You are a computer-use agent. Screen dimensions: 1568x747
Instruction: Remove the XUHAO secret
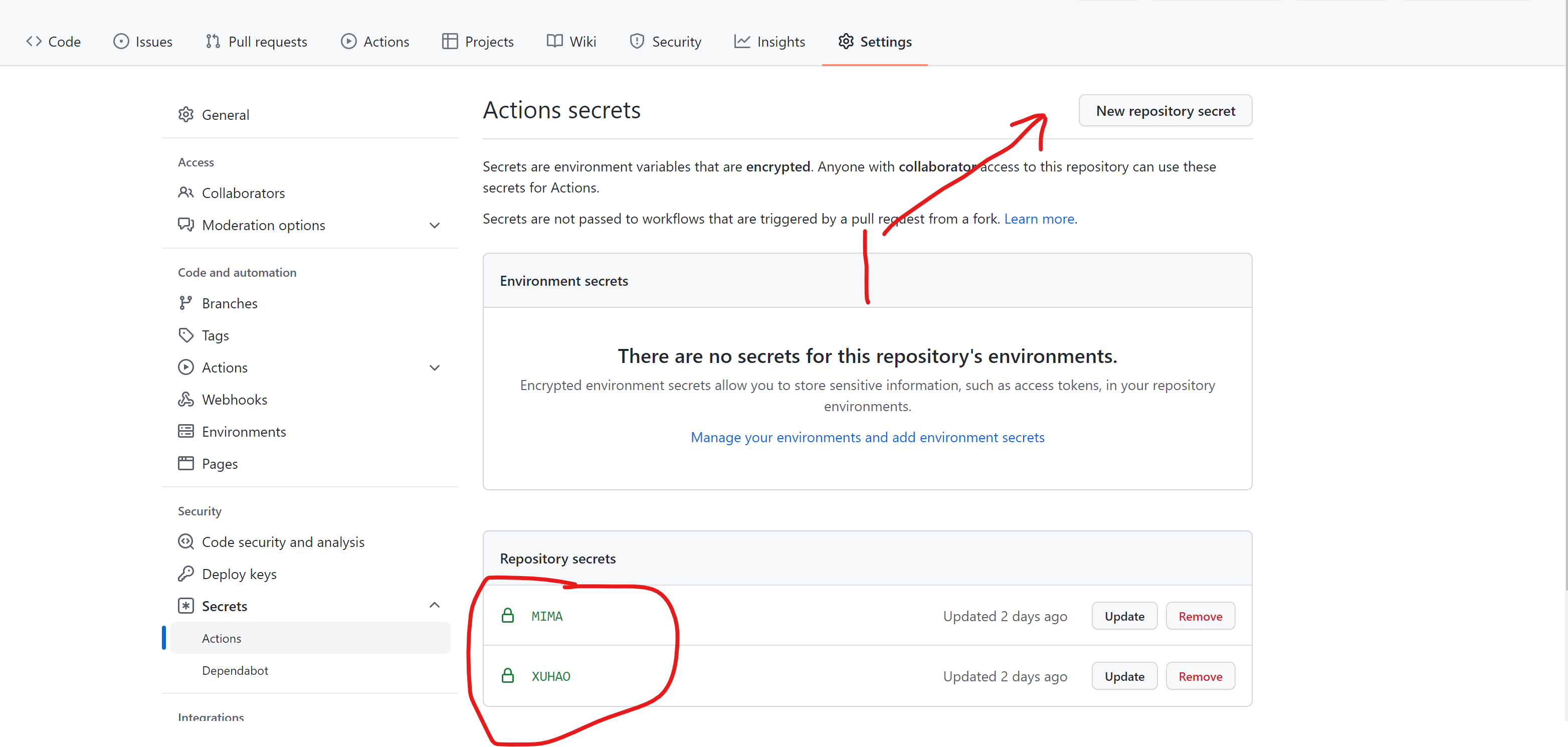pyautogui.click(x=1200, y=676)
